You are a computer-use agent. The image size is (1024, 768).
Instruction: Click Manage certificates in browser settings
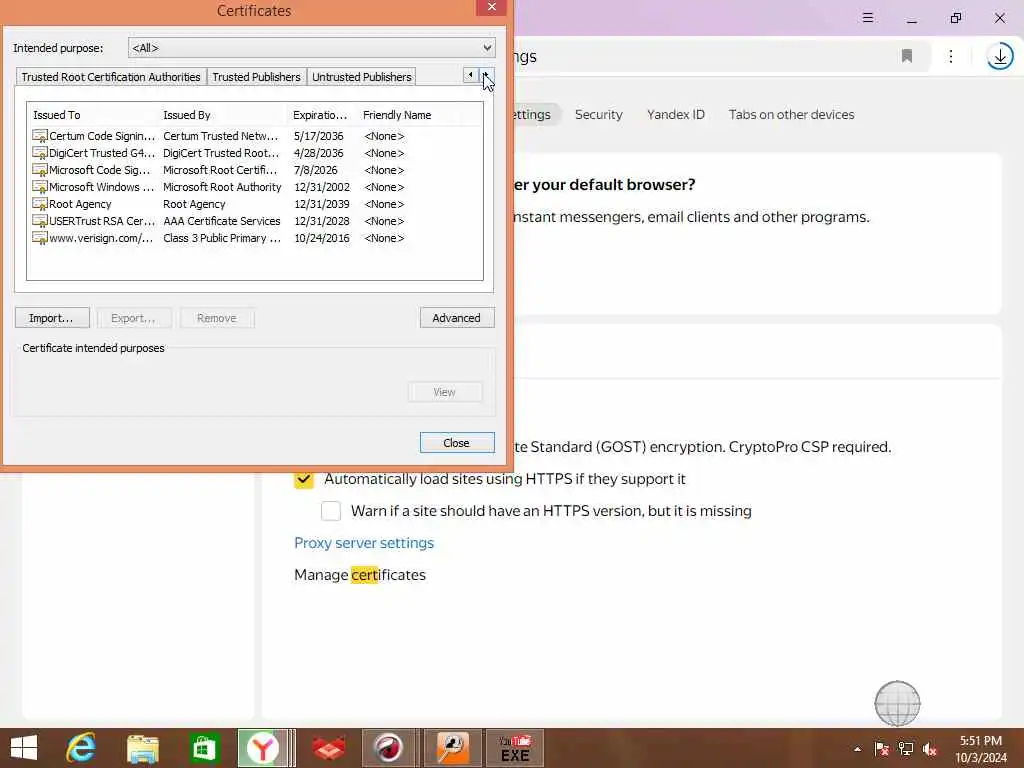(360, 575)
